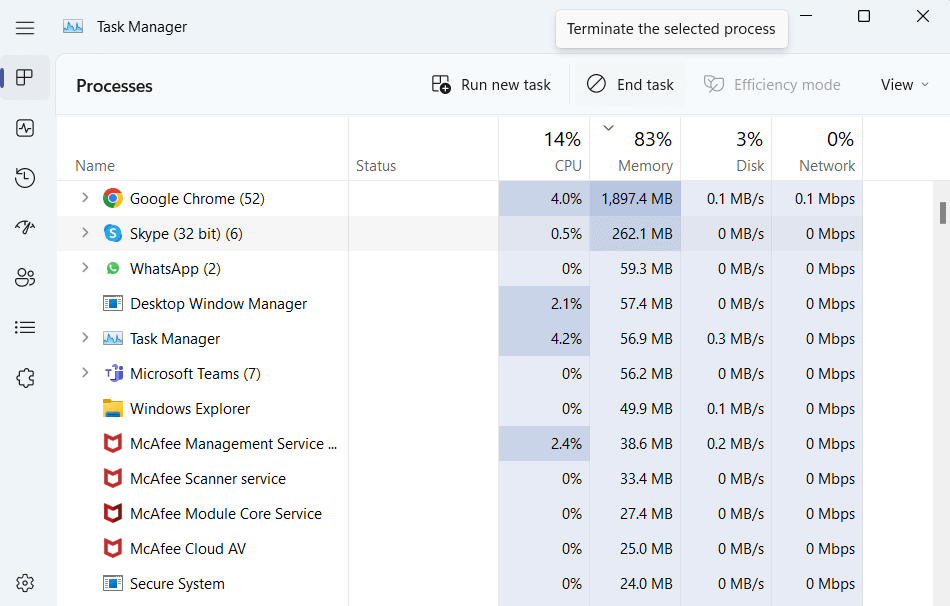Click the Desktop Window Manager icon

tap(113, 303)
